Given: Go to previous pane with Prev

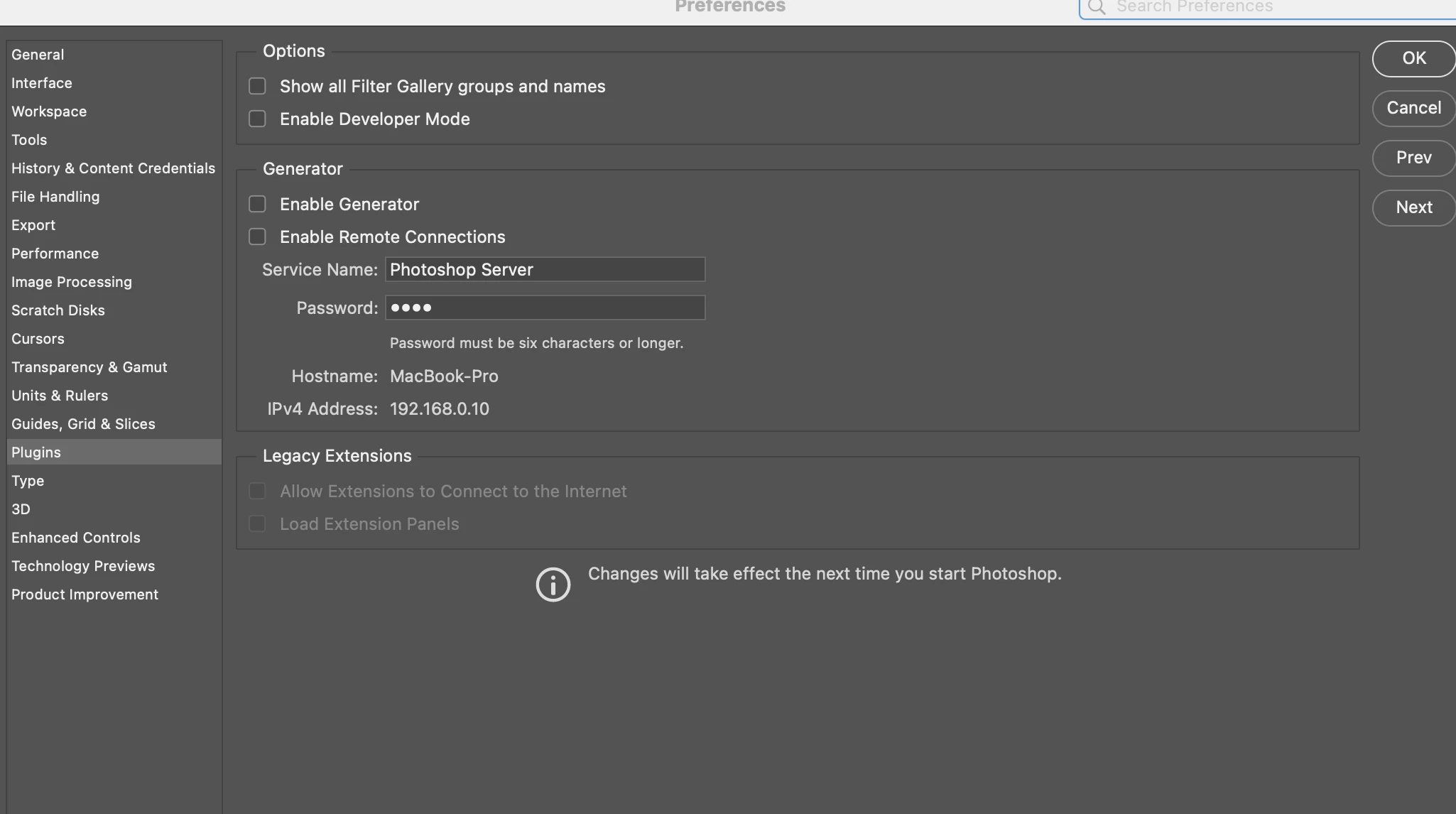Looking at the screenshot, I should click(1413, 158).
